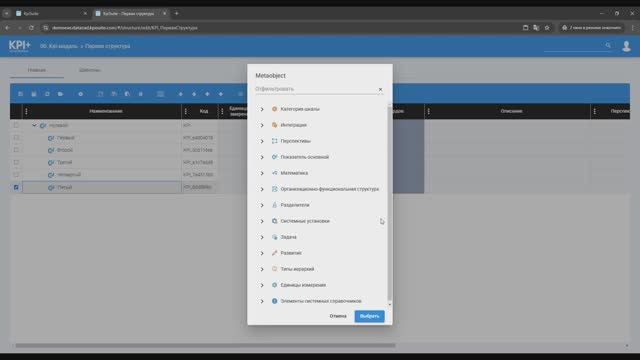The image size is (640, 360).
Task: Toggle the checkbox for the Второй row
Action: click(16, 150)
